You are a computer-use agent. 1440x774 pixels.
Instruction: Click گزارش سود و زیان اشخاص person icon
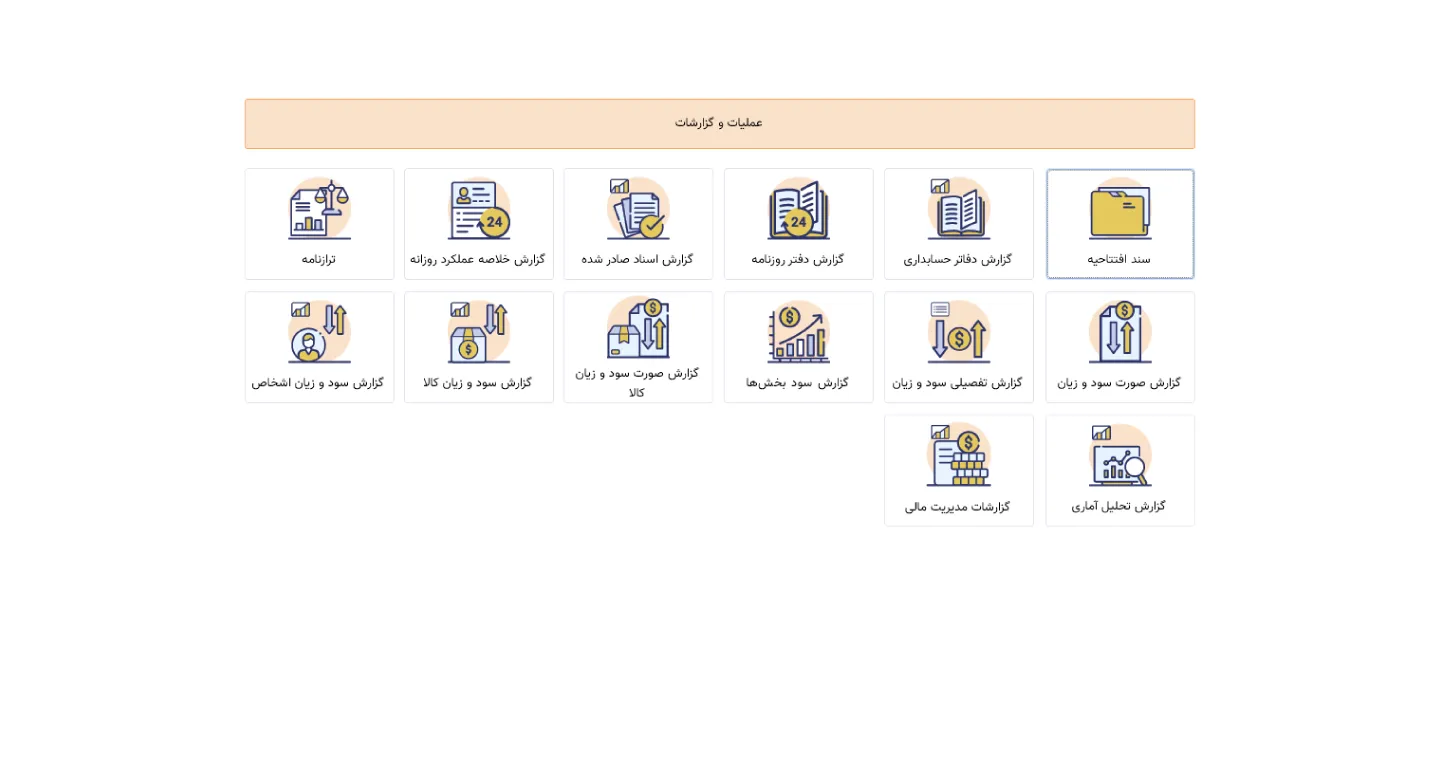320,333
